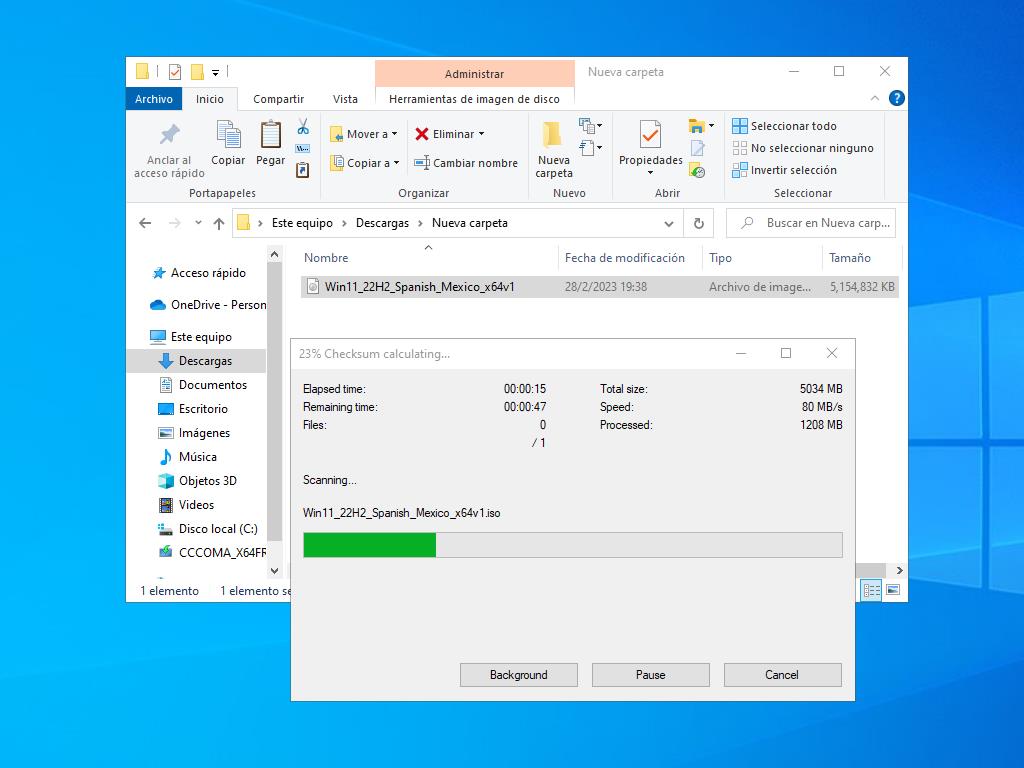Cancel the checksum calculation
1024x768 pixels.
[782, 675]
